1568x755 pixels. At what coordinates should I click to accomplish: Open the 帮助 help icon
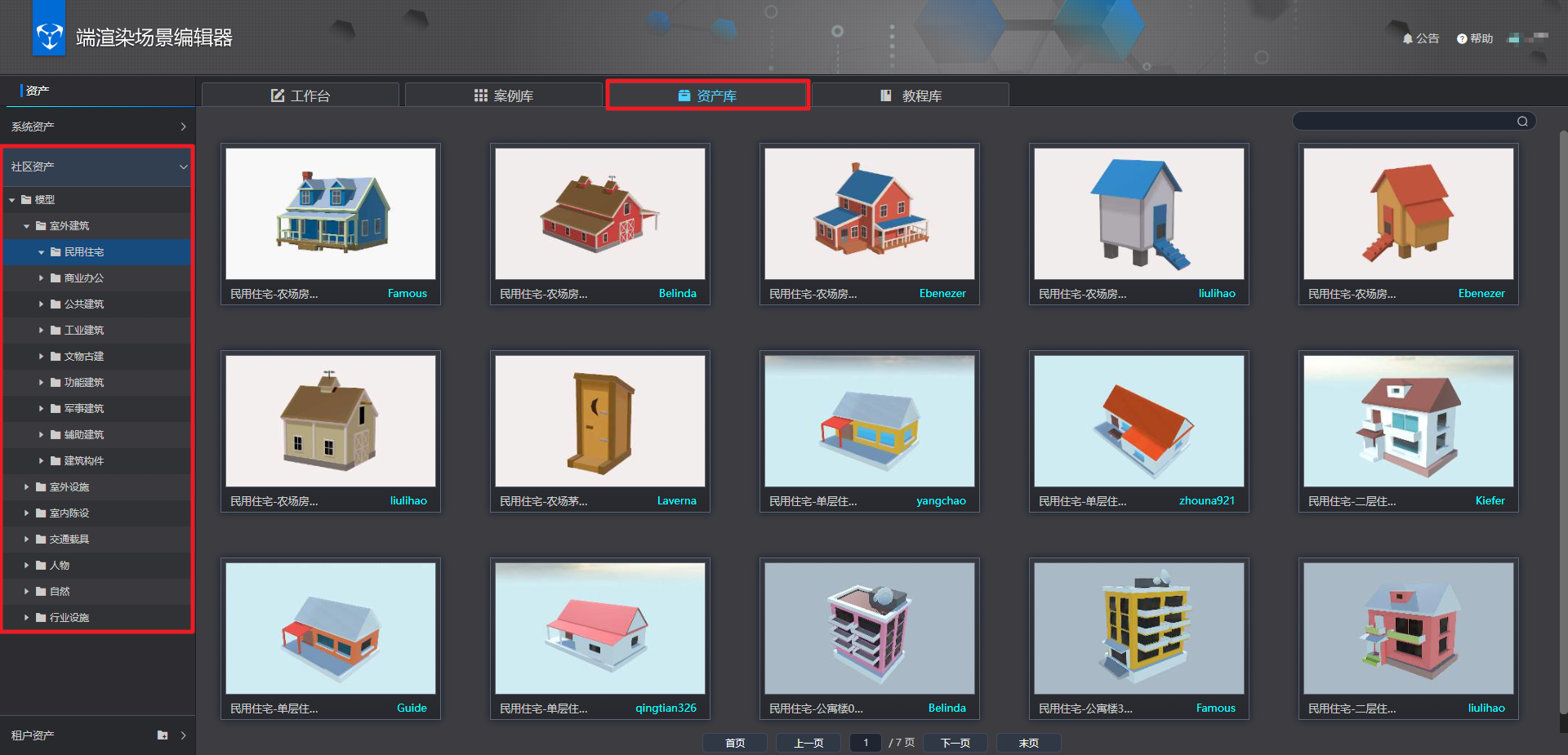[1474, 38]
